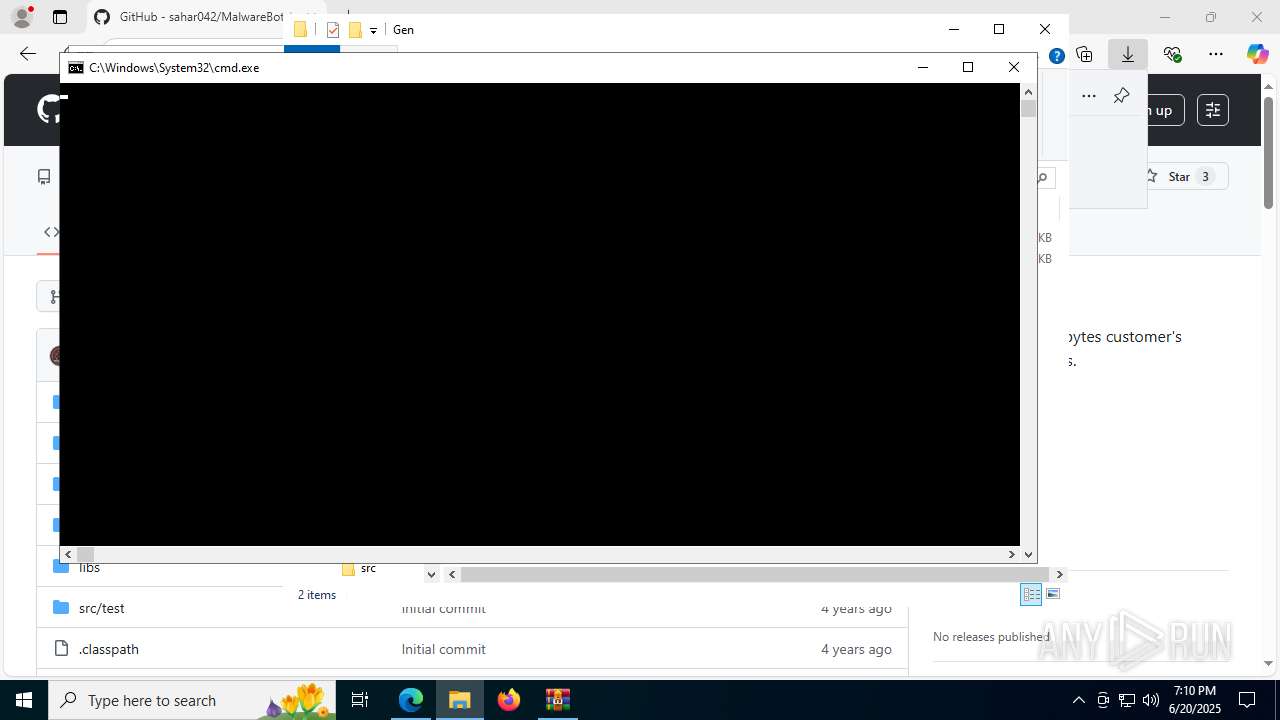Open the libs folder on GitHub
Viewport: 1280px width, 720px height.
[x=89, y=567]
